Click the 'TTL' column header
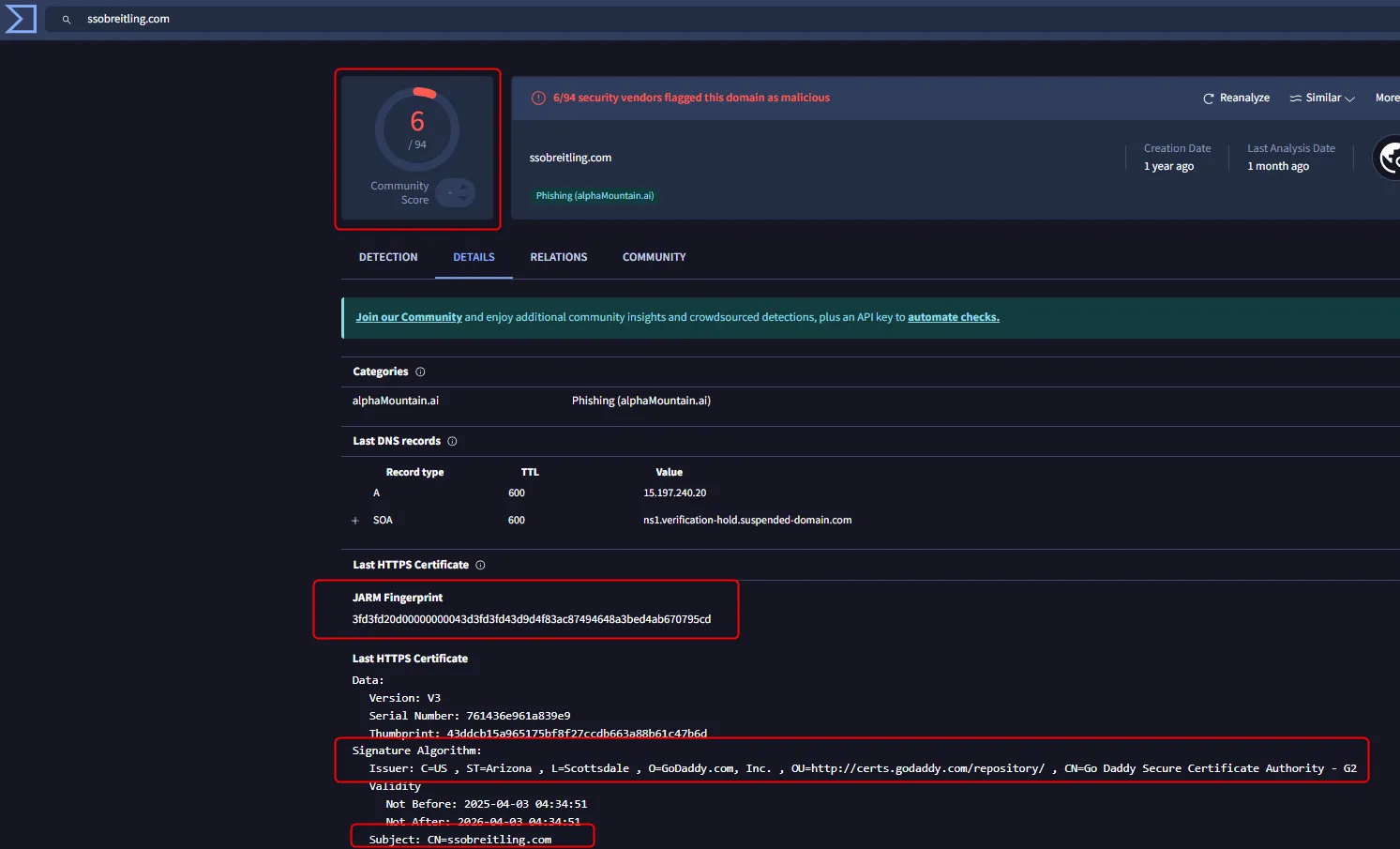The width and height of the screenshot is (1400, 849). (530, 472)
